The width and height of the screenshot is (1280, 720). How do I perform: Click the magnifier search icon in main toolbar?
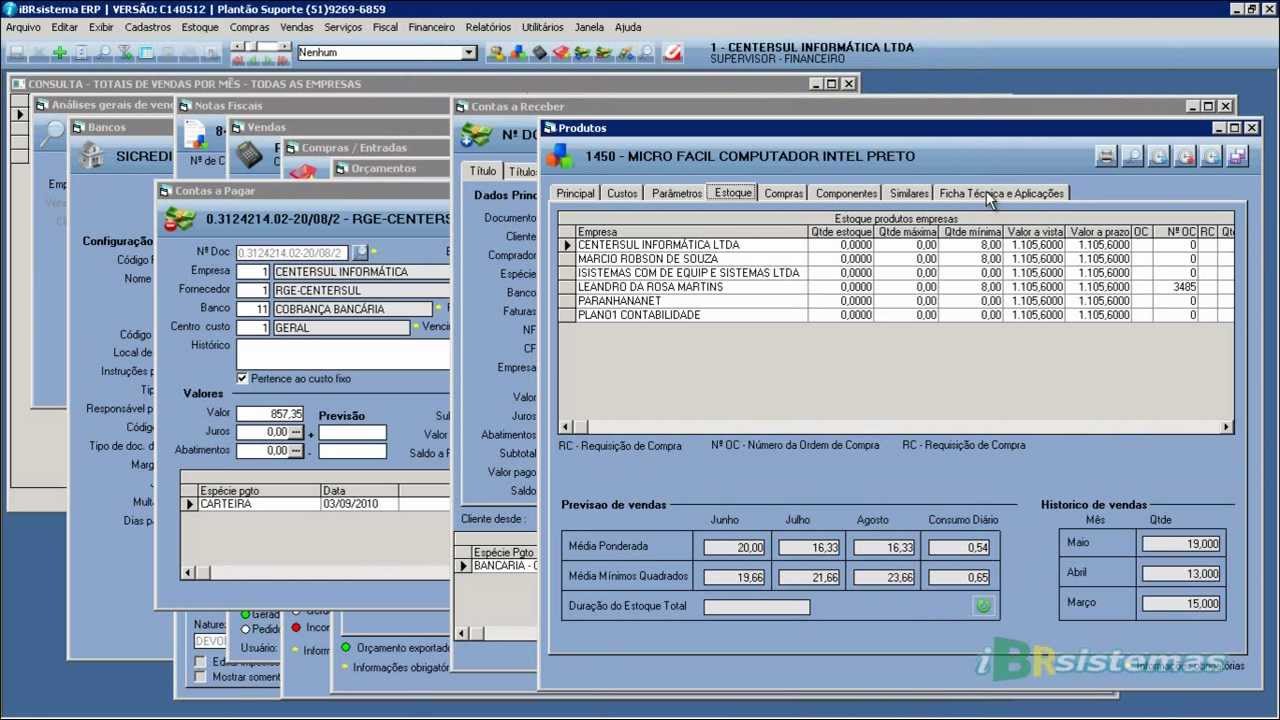click(x=103, y=52)
